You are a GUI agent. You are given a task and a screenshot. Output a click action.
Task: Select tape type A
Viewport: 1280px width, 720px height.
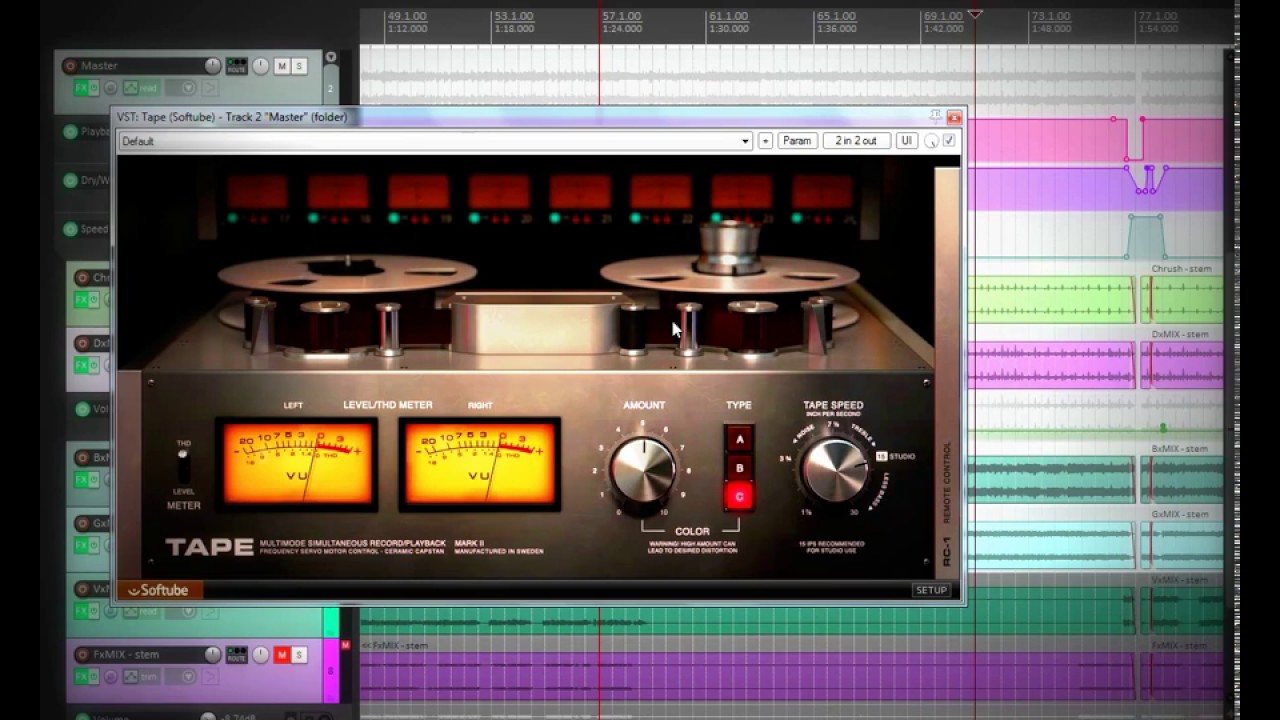(740, 439)
